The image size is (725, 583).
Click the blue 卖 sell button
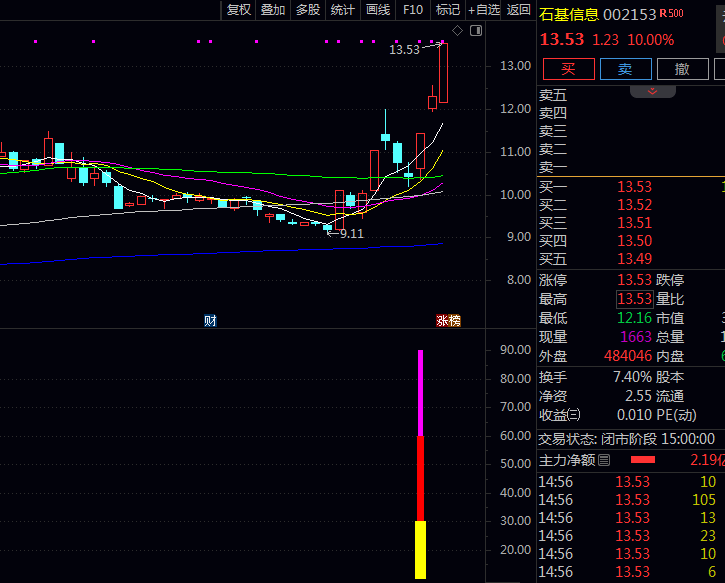tap(626, 69)
